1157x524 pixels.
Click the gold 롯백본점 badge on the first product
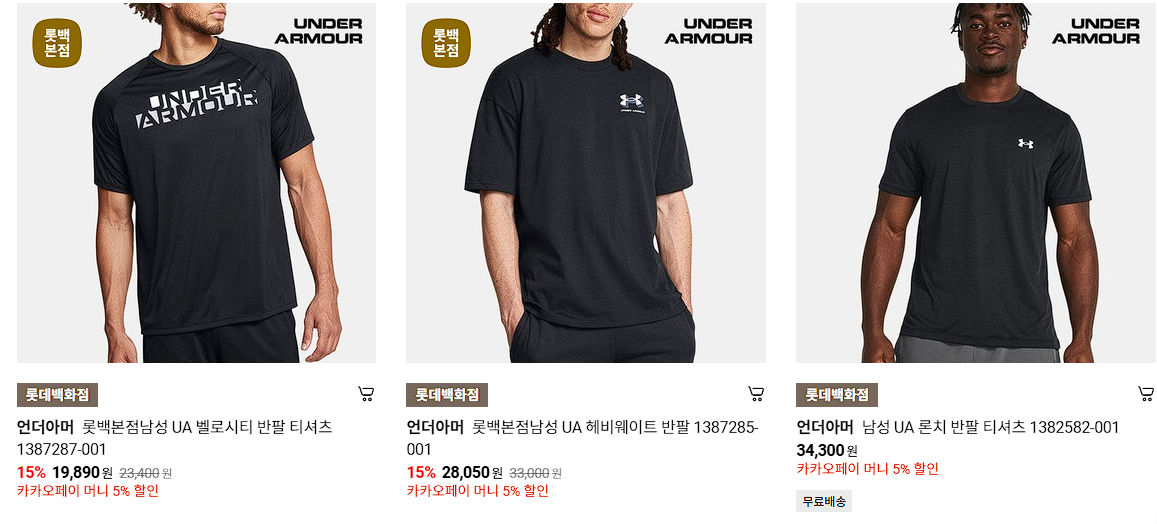tap(57, 43)
